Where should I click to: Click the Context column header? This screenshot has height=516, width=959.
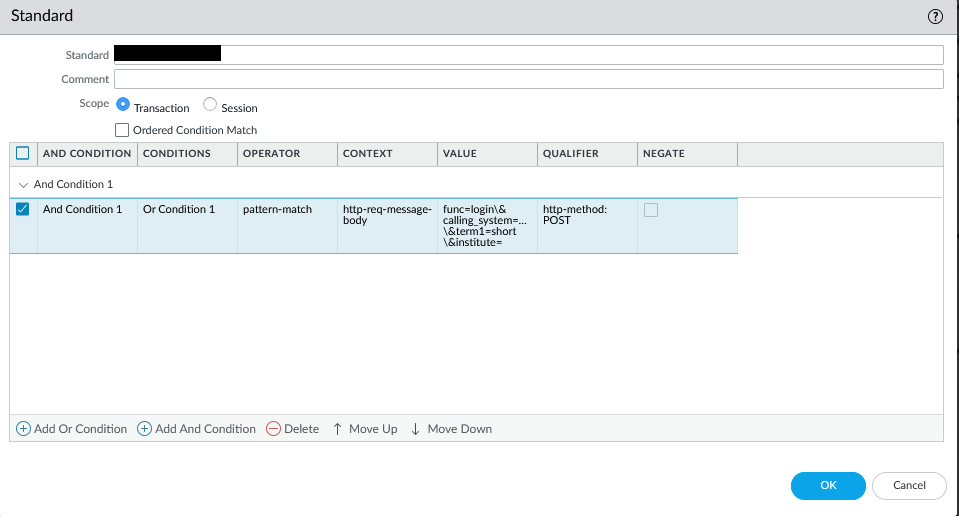[368, 154]
